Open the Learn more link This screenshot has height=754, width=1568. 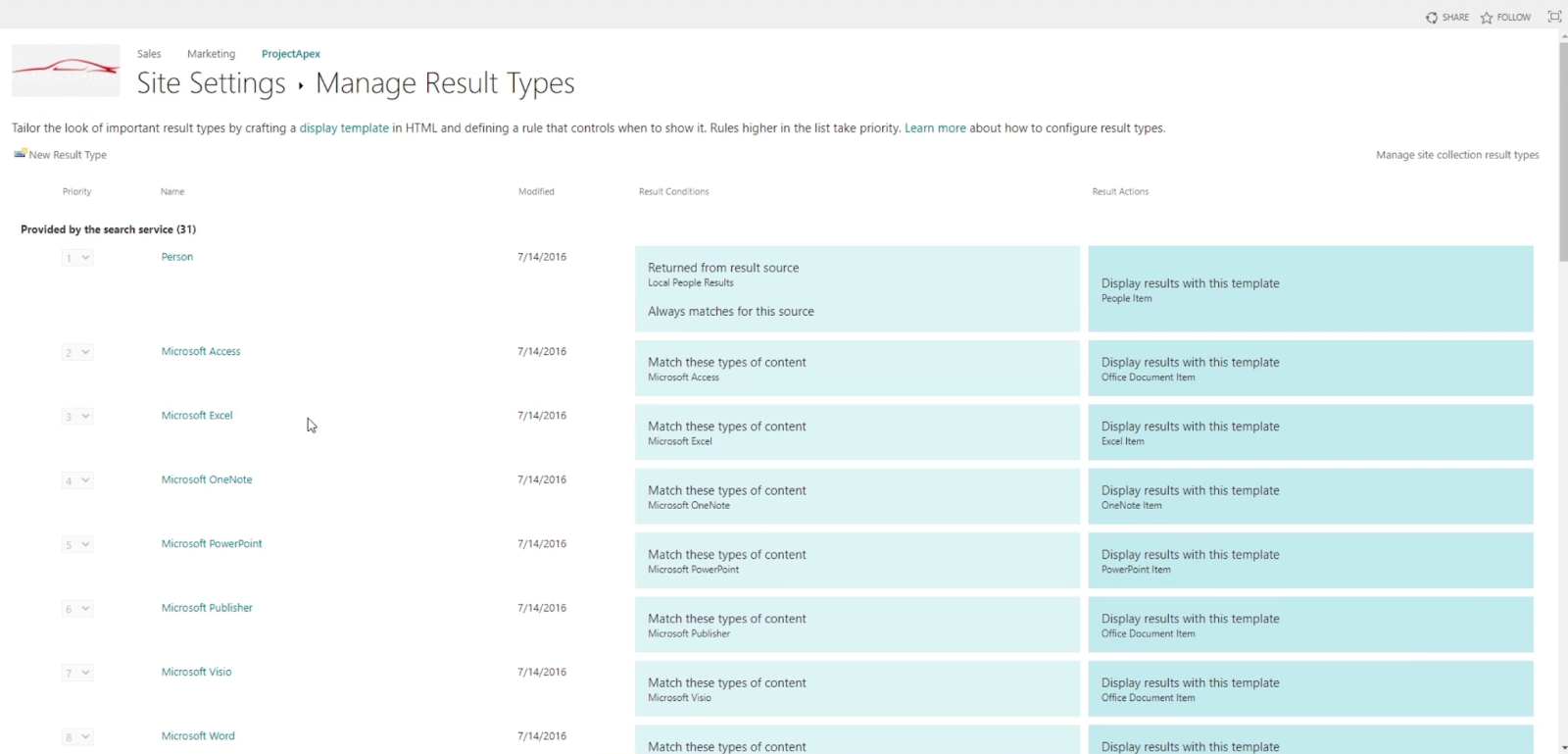(935, 128)
